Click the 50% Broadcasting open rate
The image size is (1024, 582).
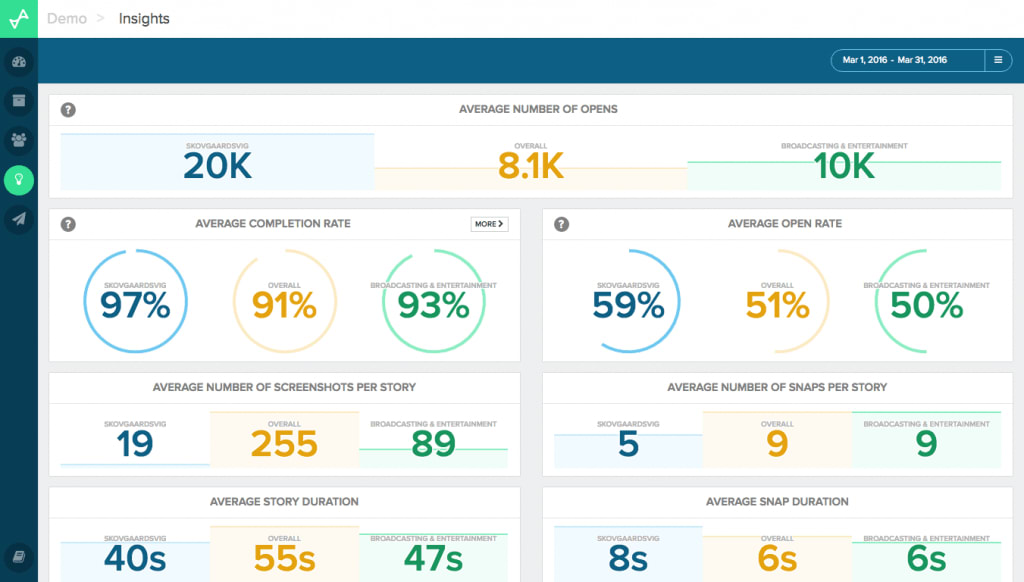coord(926,305)
